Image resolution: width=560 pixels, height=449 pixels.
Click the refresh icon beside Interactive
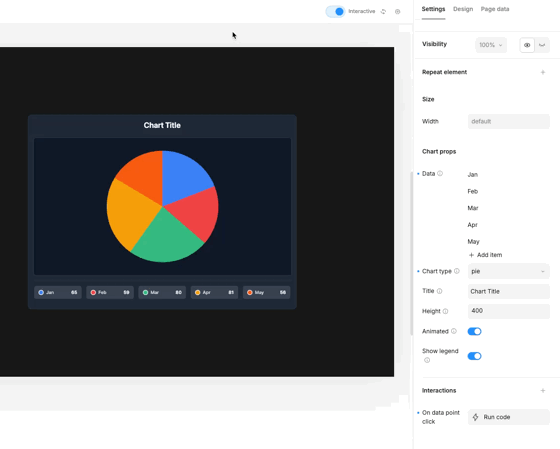pos(383,11)
